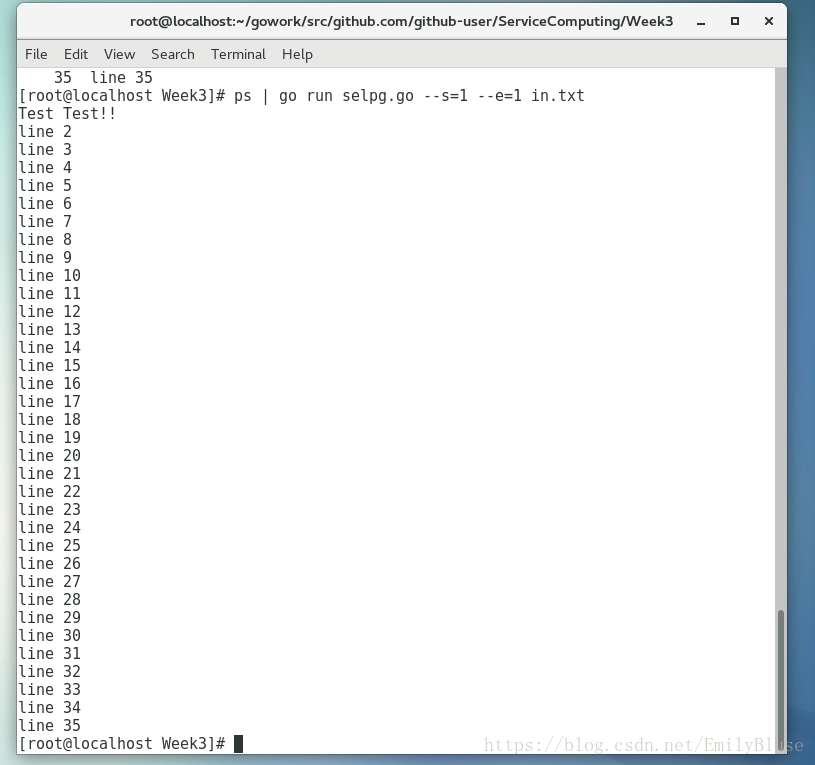Click the '--e=1' flag in the command
815x765 pixels.
pyautogui.click(x=499, y=96)
